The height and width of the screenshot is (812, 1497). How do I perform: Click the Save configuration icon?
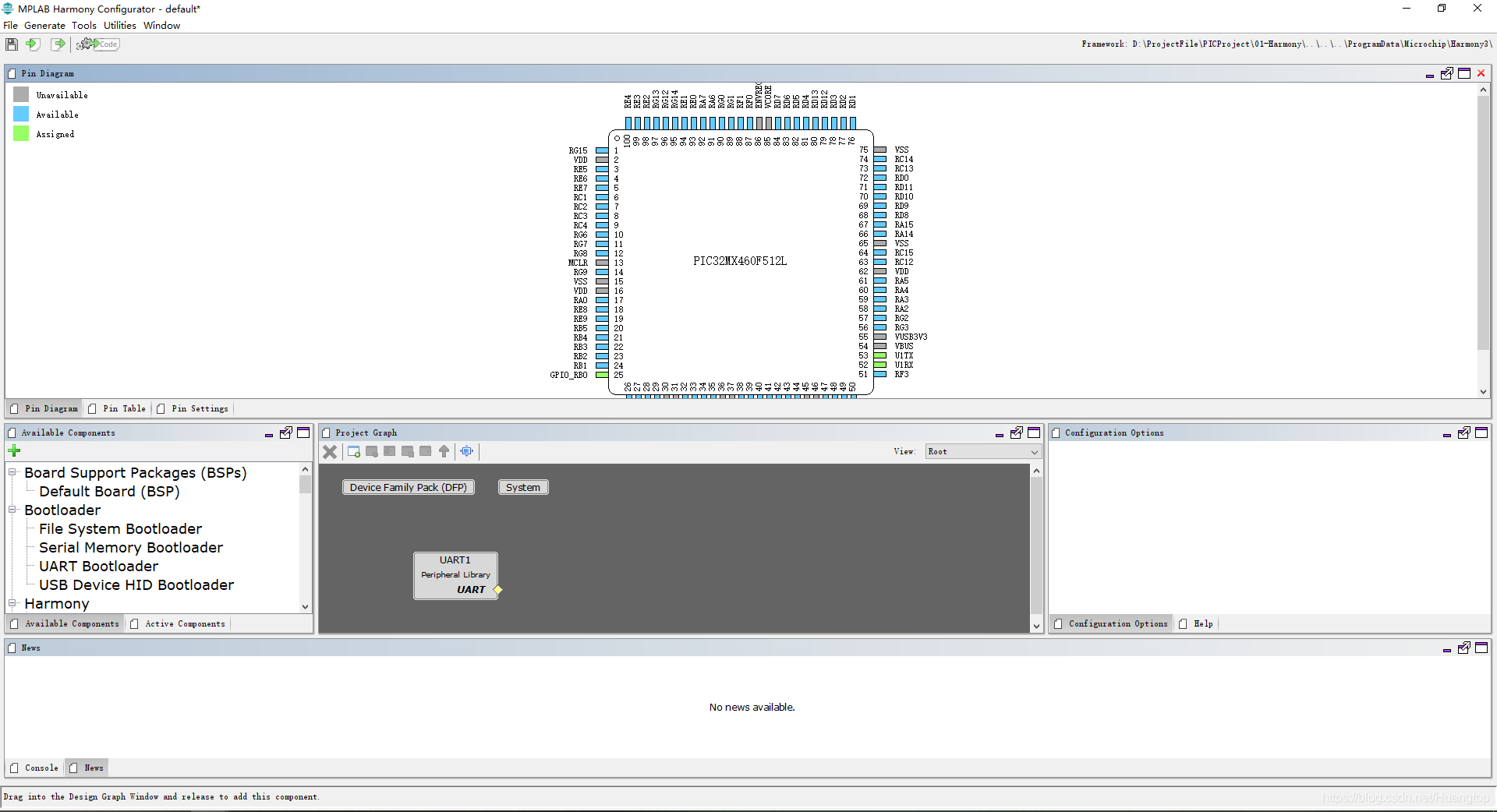click(11, 44)
